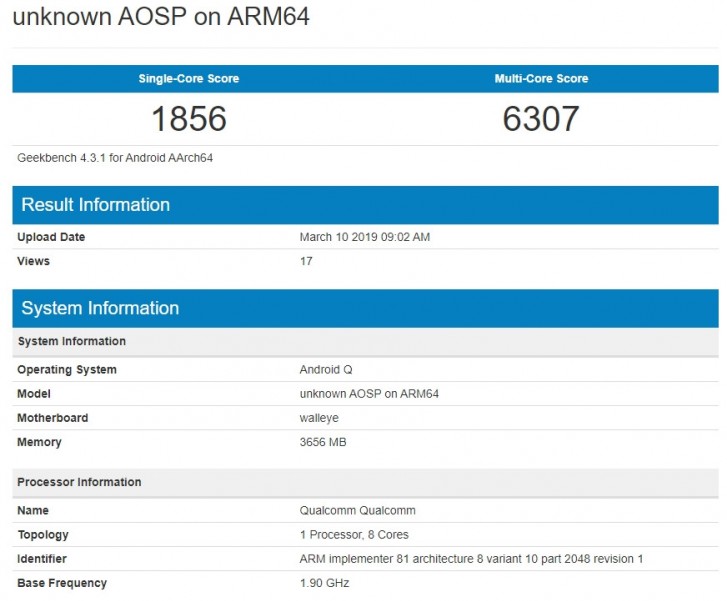Select the processor name Qualcomm Qualcomm
This screenshot has width=727, height=601.
pyautogui.click(x=357, y=511)
